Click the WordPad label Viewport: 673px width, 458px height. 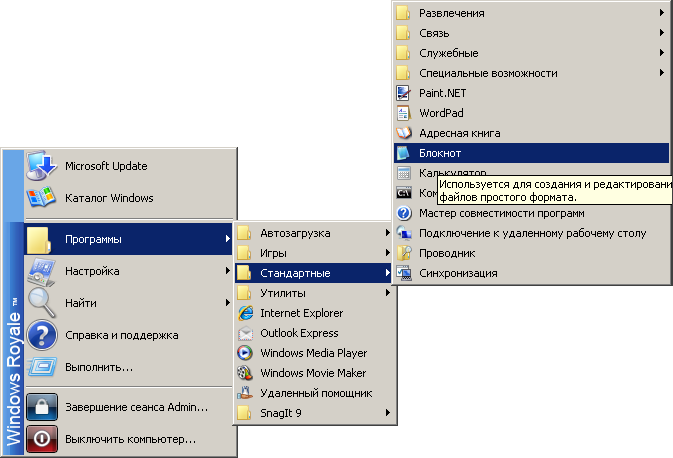pos(441,113)
